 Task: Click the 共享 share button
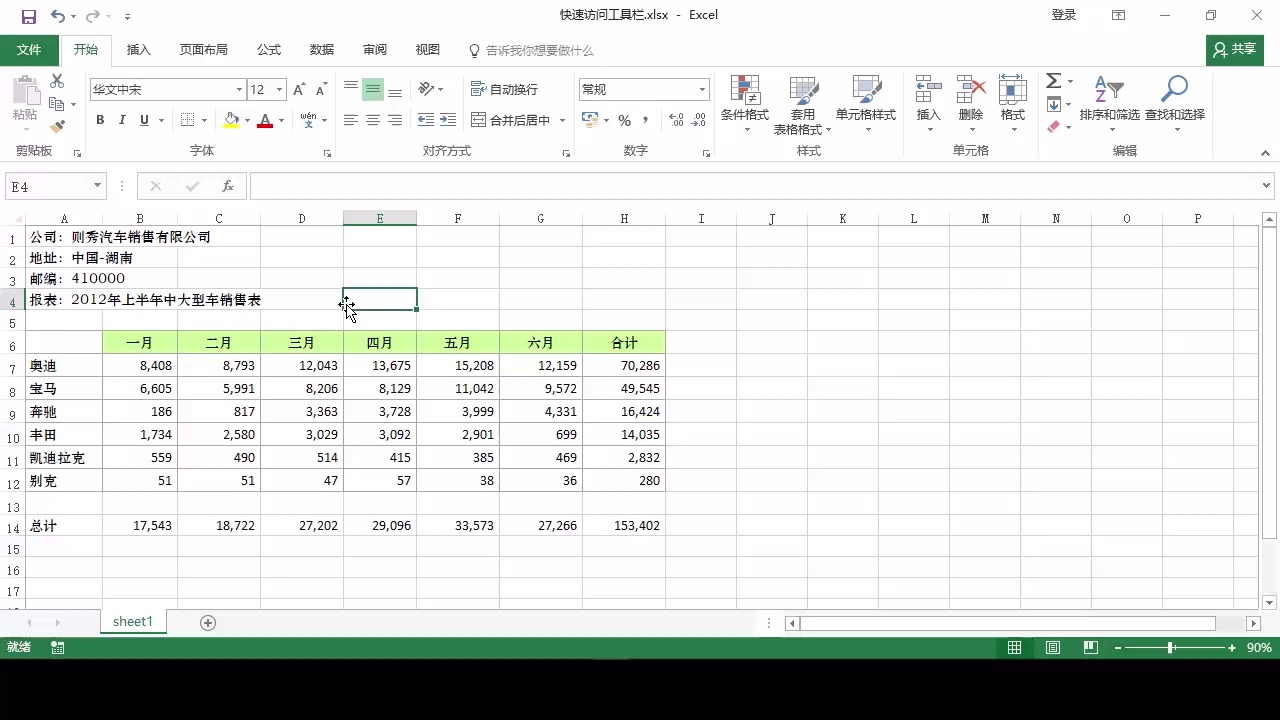(x=1234, y=49)
